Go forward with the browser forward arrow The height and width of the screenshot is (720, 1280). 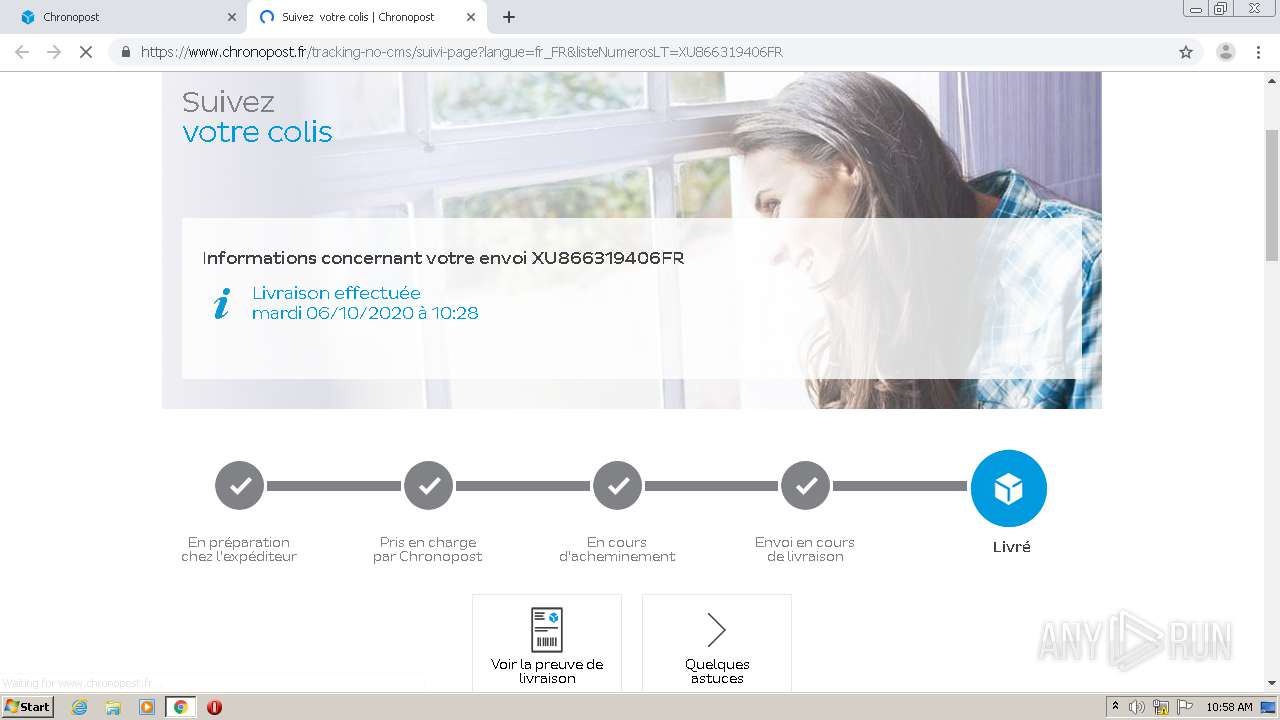[x=54, y=52]
